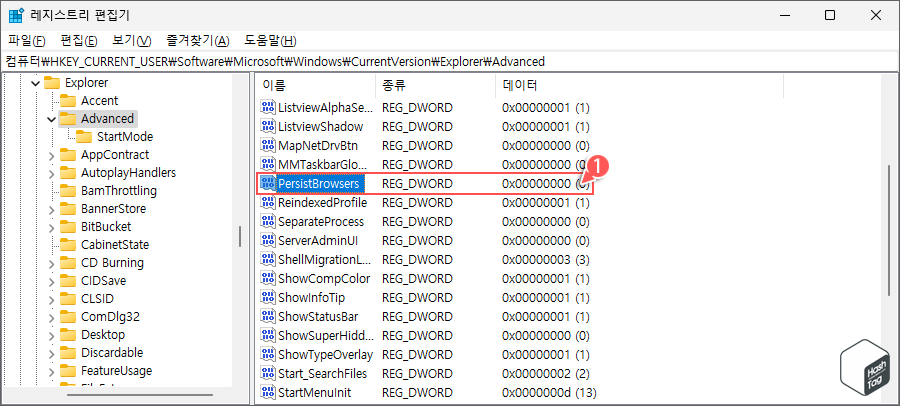Select the CabinetState key label
Screen dimensions: 900x406
(x=115, y=245)
